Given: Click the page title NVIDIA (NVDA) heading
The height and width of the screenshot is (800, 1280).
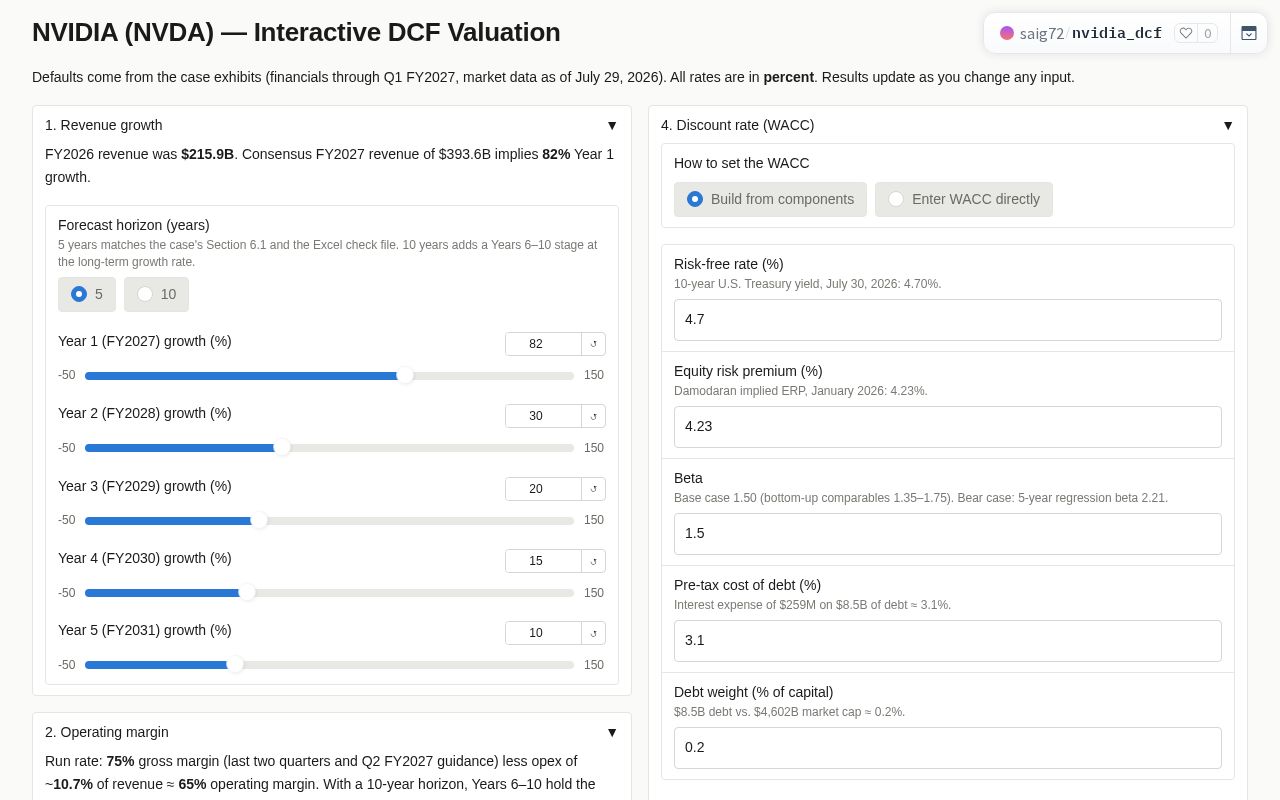Looking at the screenshot, I should click(x=296, y=32).
